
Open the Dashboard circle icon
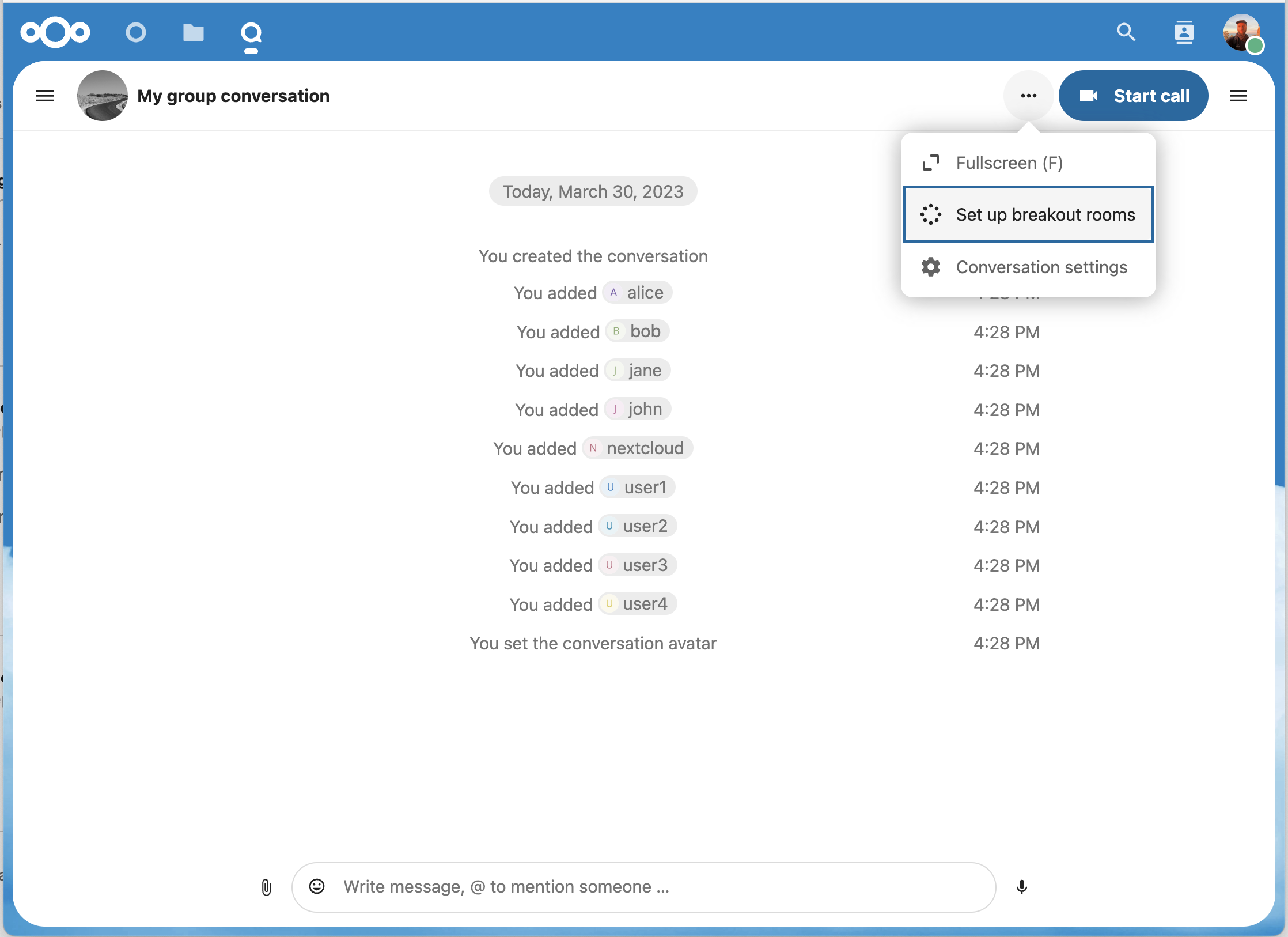pos(136,32)
